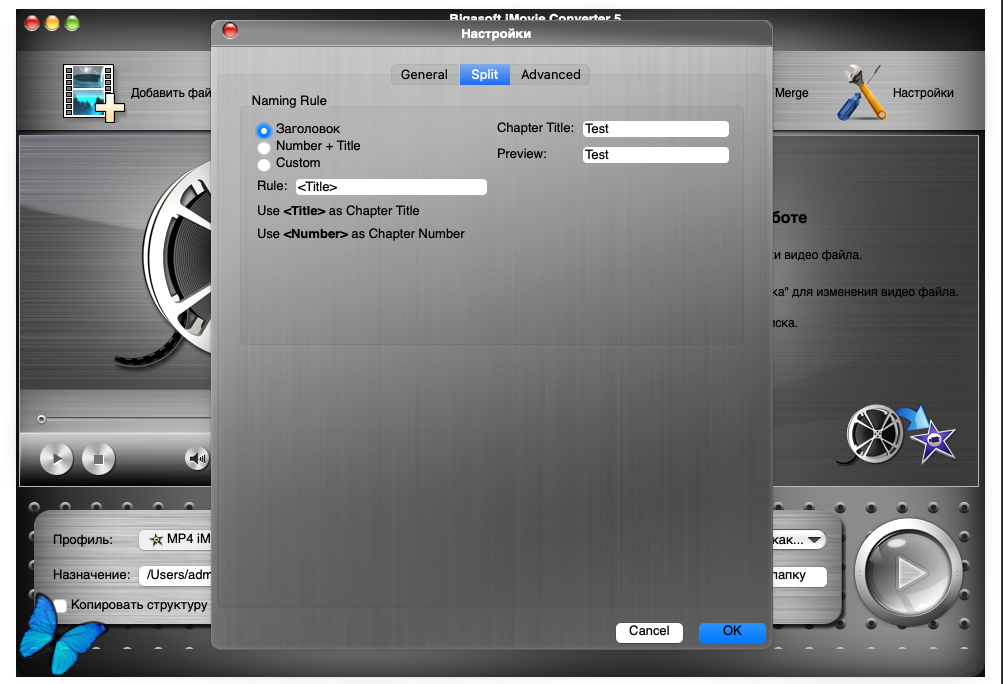Image resolution: width=1003 pixels, height=684 pixels.
Task: Click the OK button
Action: tap(732, 631)
